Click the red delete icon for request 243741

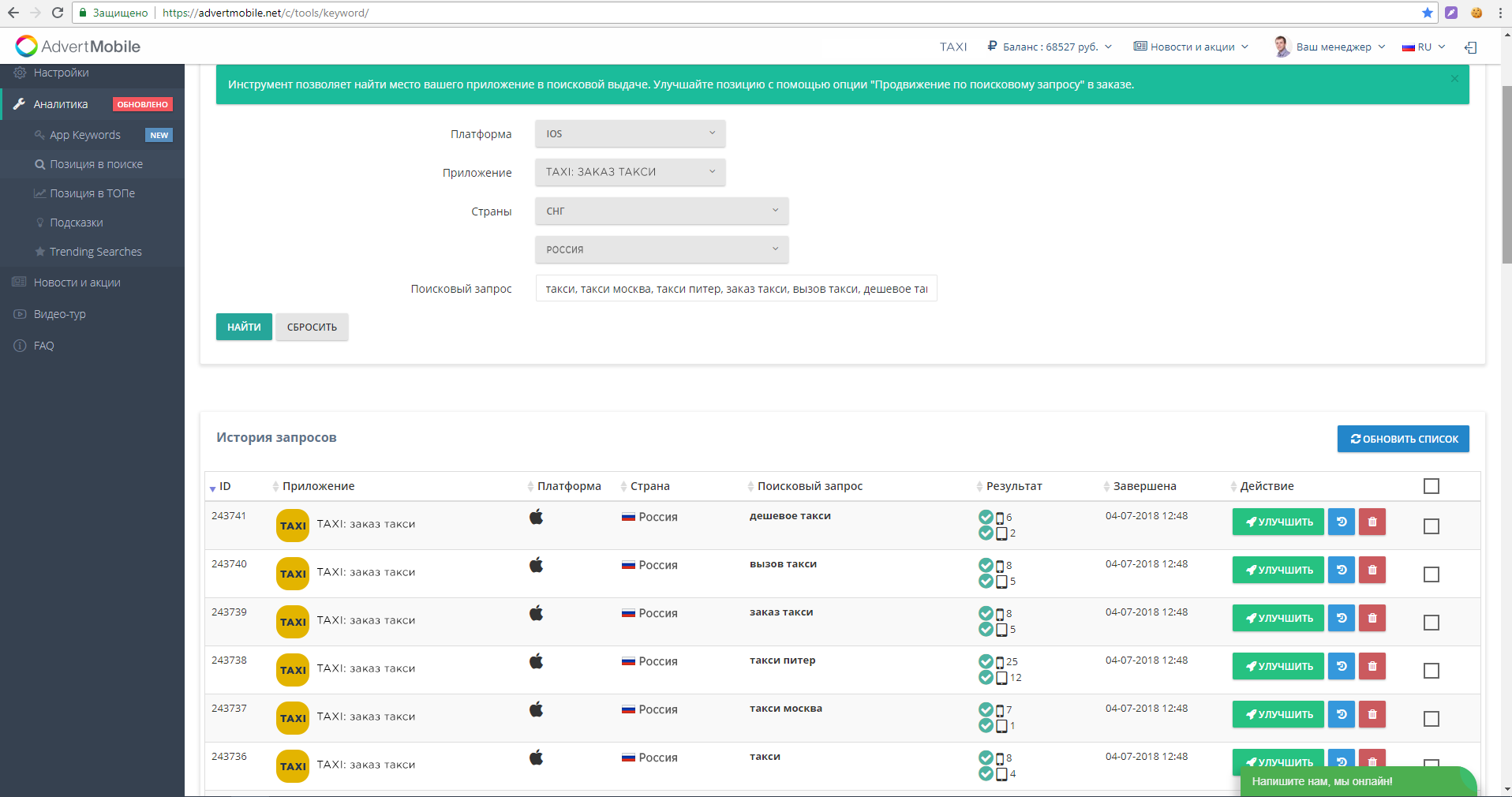pos(1372,522)
